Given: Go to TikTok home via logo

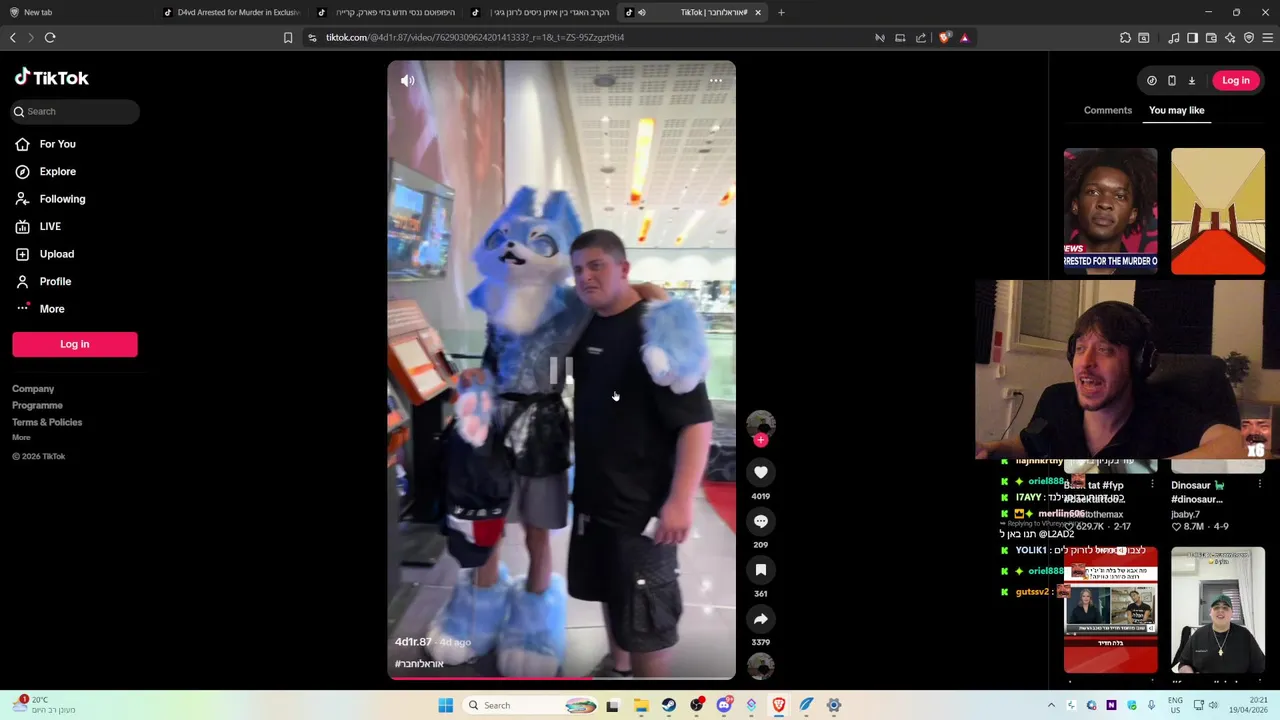Looking at the screenshot, I should [x=52, y=78].
